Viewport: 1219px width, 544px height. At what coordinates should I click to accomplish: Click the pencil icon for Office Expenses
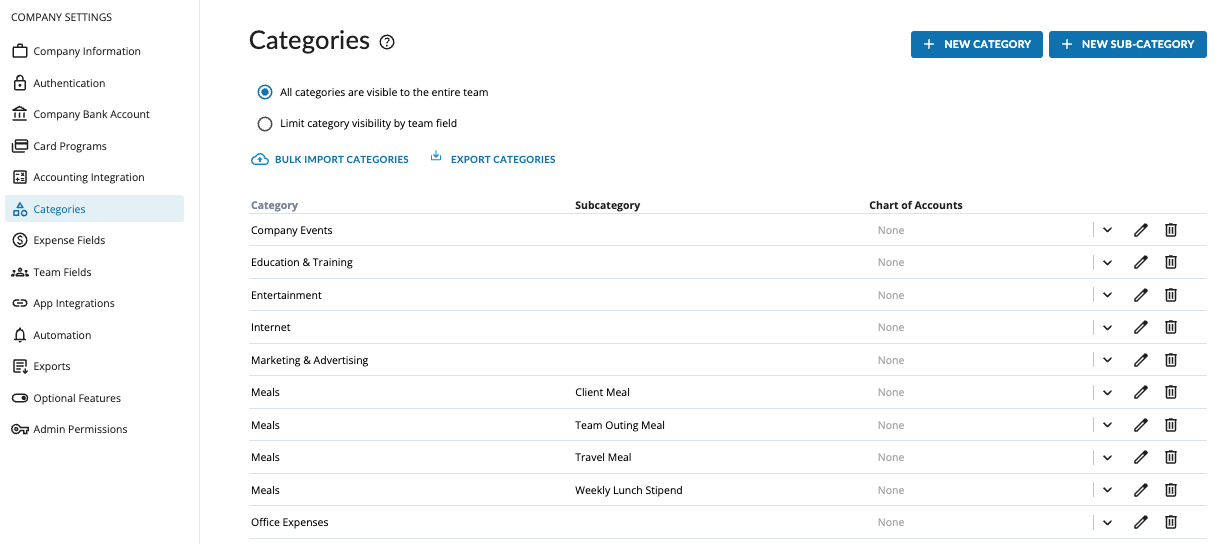coord(1140,522)
